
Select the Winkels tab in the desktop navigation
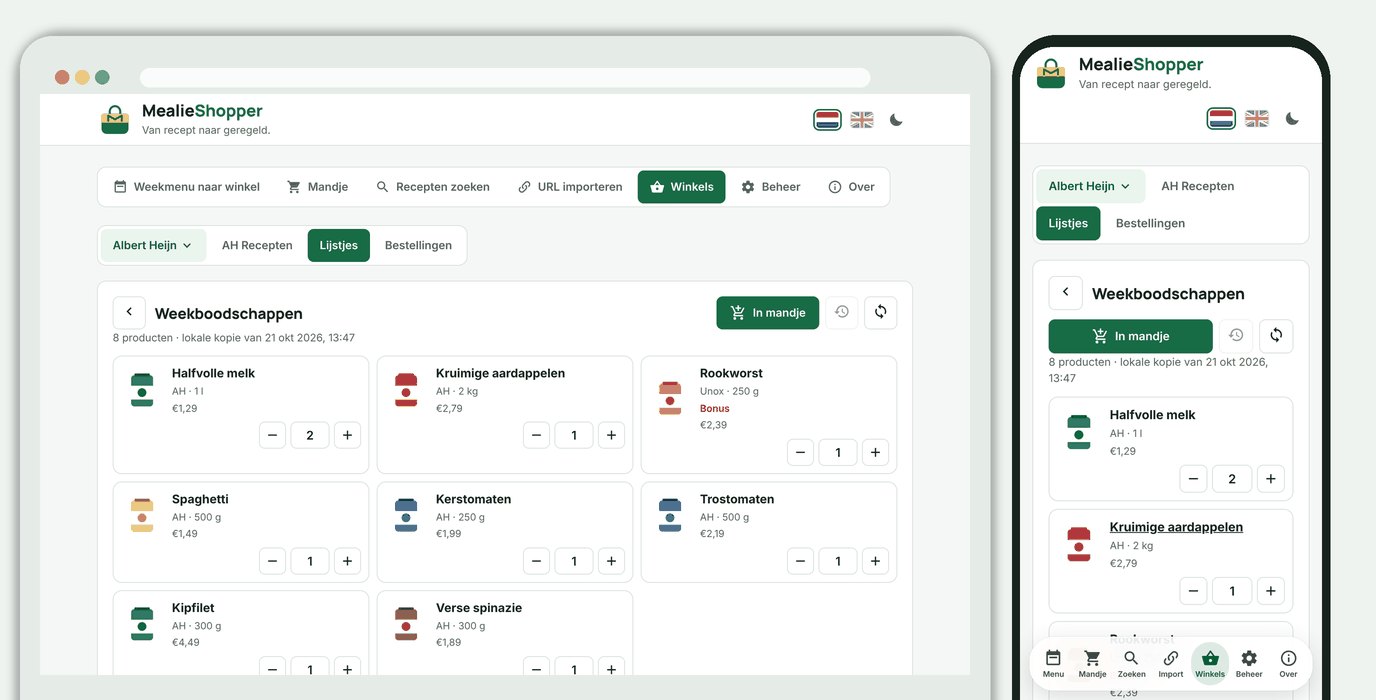click(x=682, y=187)
